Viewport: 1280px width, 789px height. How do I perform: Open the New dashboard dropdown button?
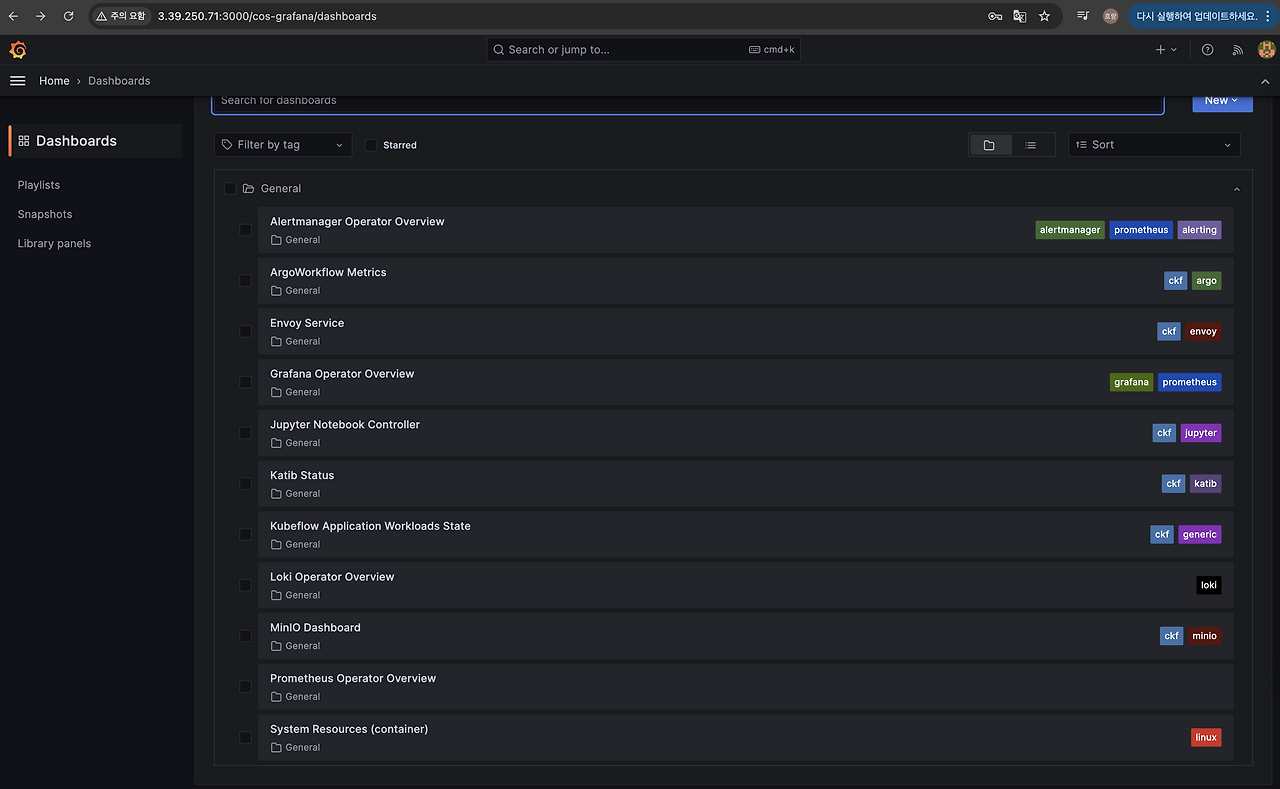pos(1222,100)
